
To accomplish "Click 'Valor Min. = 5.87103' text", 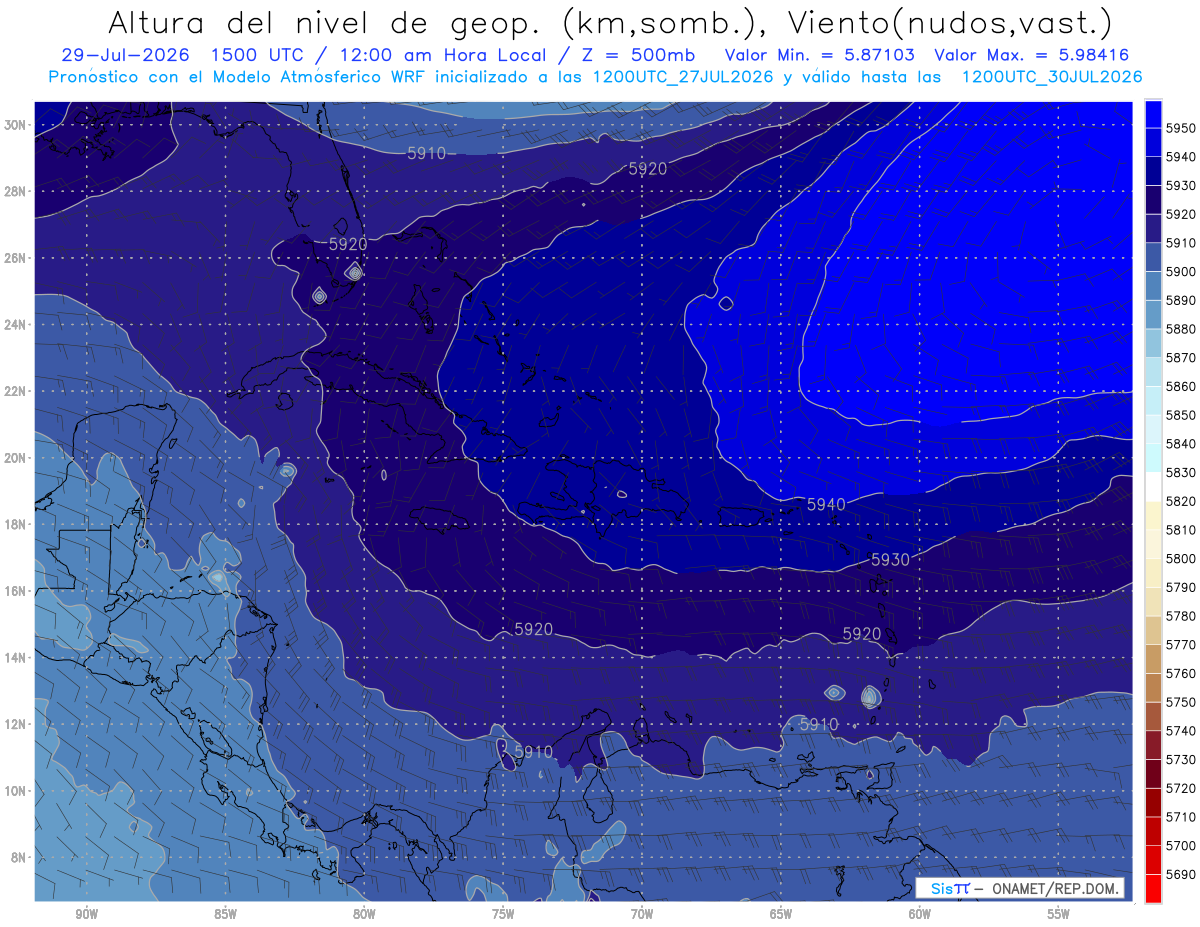I will [818, 55].
